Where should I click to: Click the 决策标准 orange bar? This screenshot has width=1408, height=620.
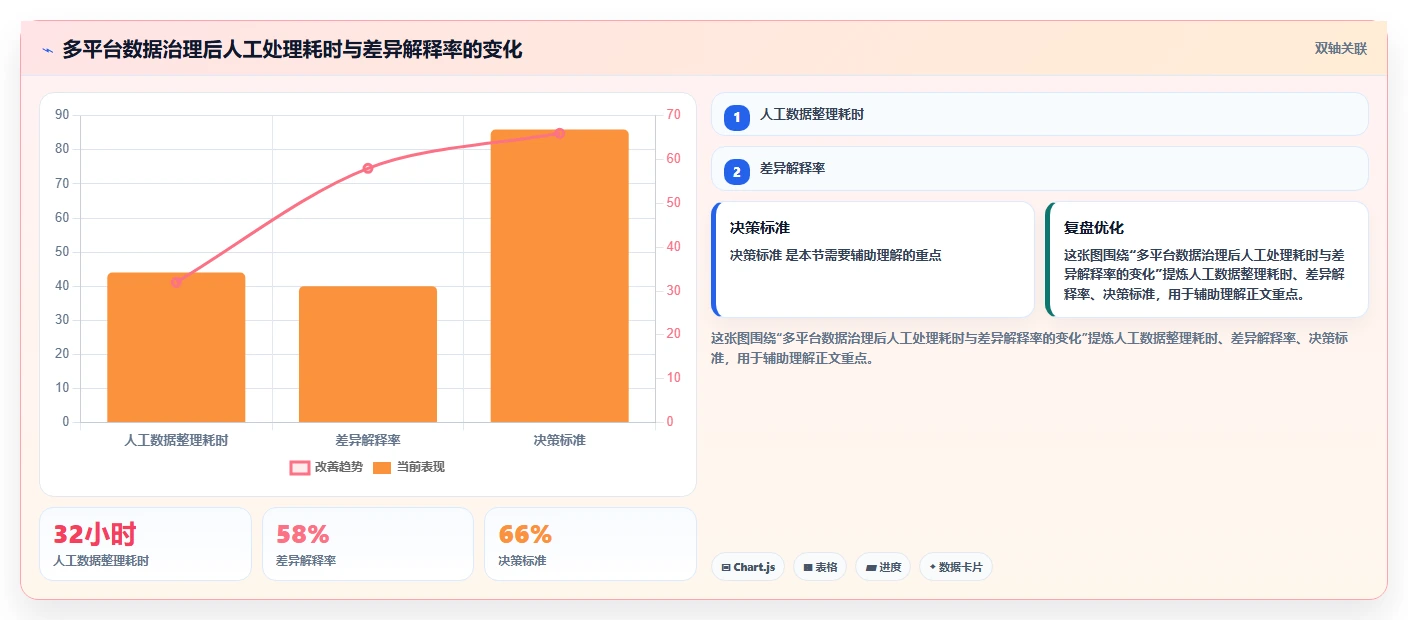559,276
